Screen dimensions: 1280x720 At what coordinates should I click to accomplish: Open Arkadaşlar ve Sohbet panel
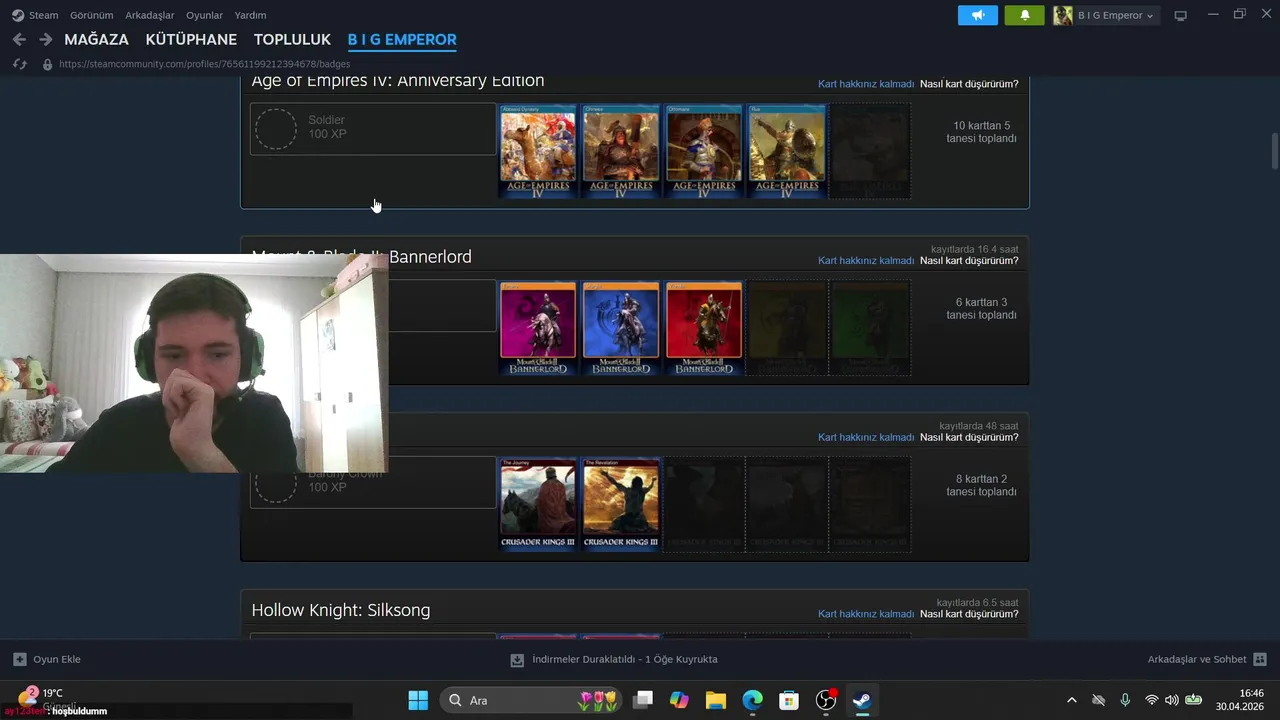1207,659
